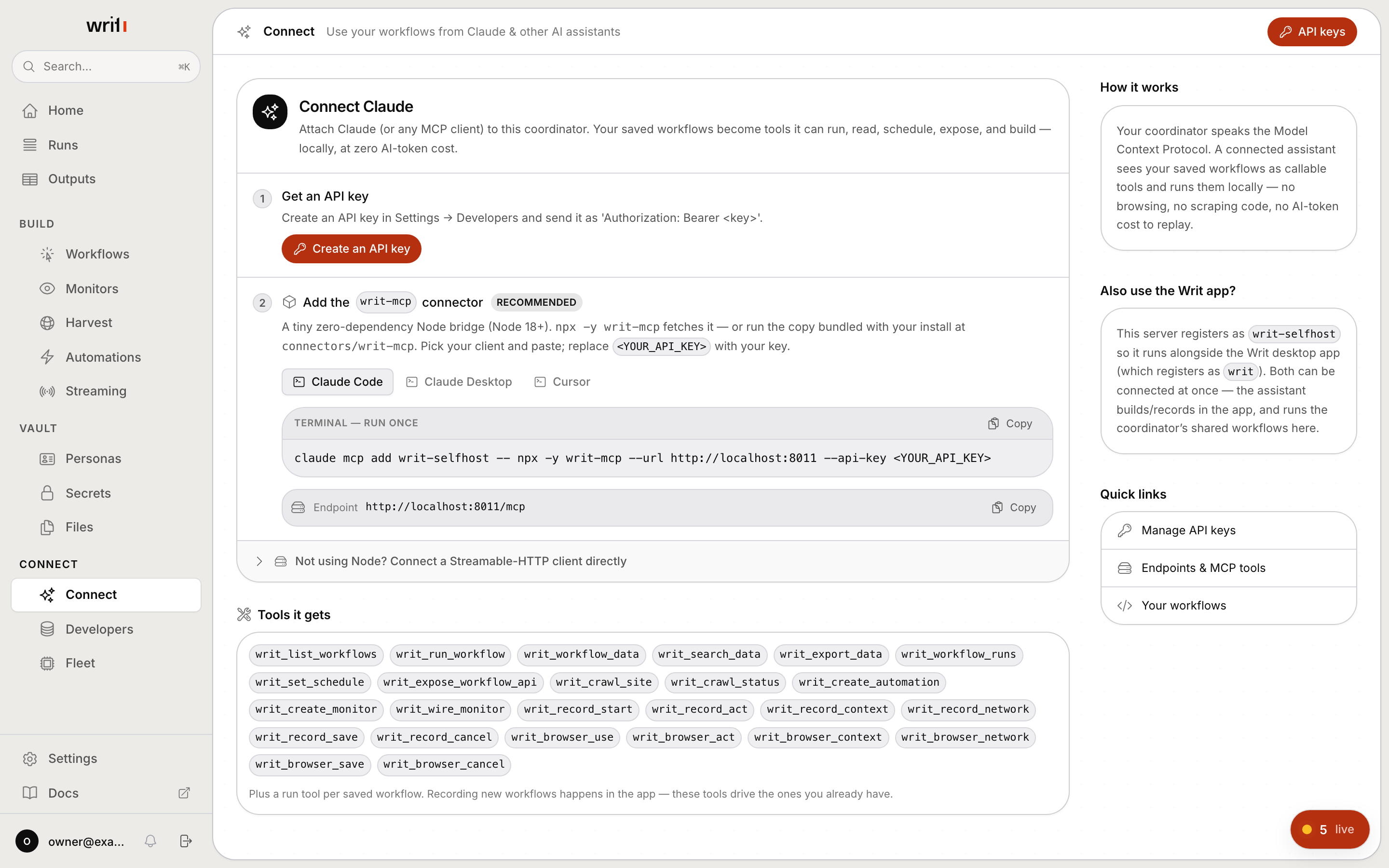The height and width of the screenshot is (868, 1389).
Task: Click the writ_crawl_site tool chip
Action: [x=603, y=682]
